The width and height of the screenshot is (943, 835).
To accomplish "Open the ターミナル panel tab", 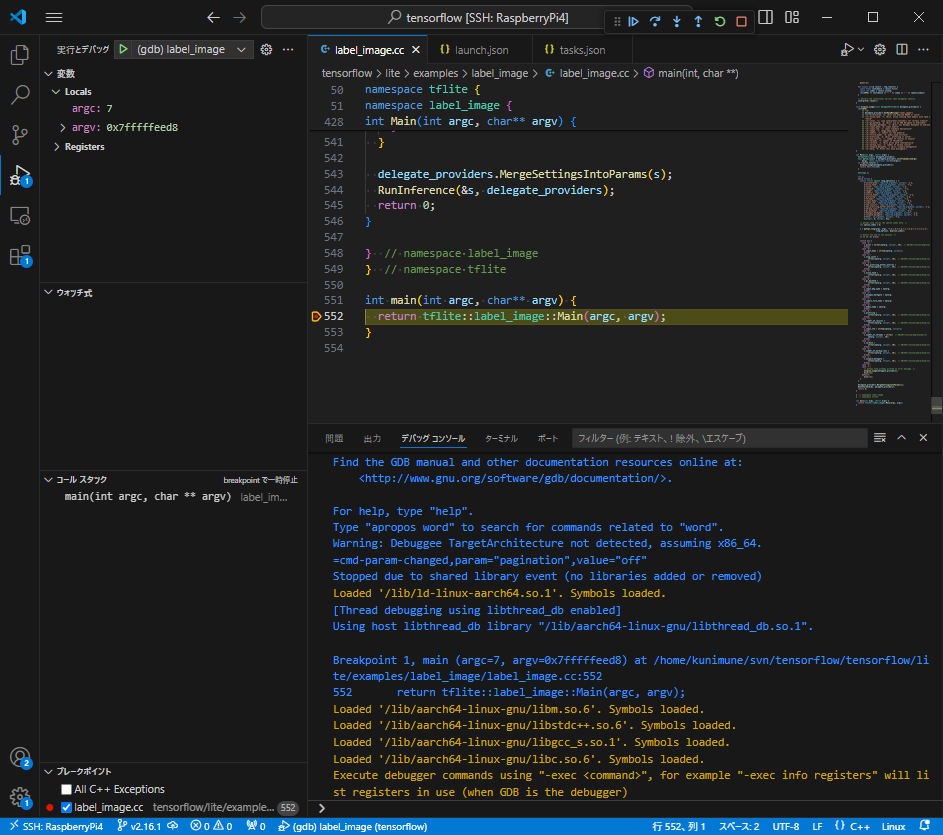I will click(x=501, y=439).
